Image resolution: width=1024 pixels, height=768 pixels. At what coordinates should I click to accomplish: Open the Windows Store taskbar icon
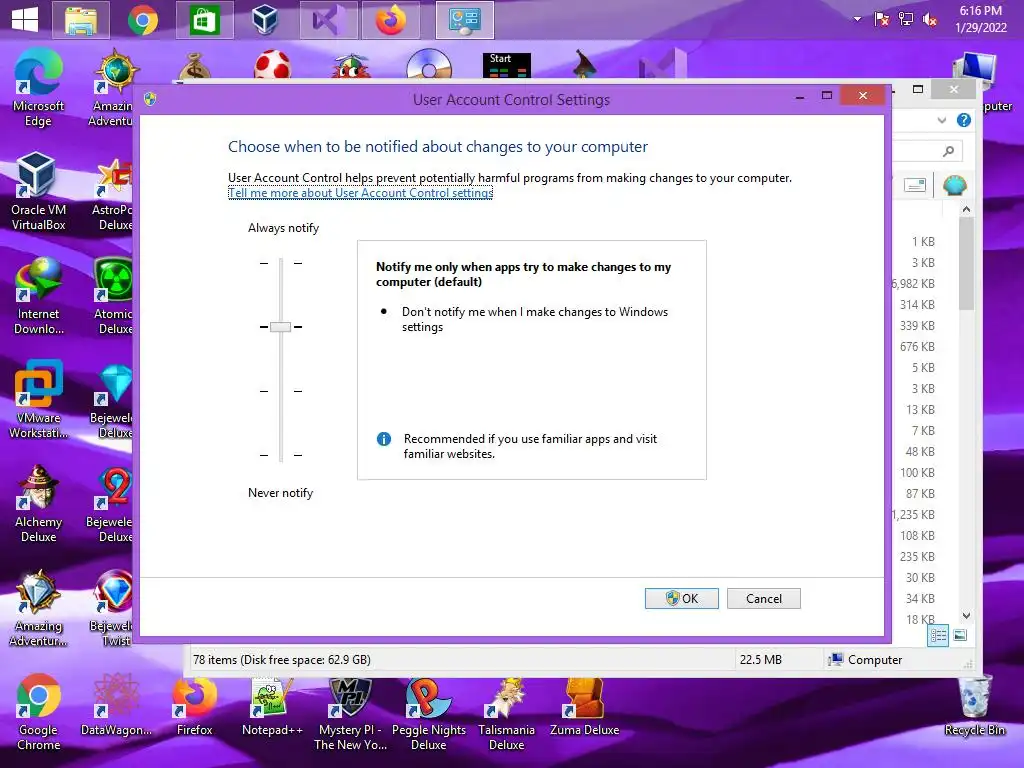(204, 20)
